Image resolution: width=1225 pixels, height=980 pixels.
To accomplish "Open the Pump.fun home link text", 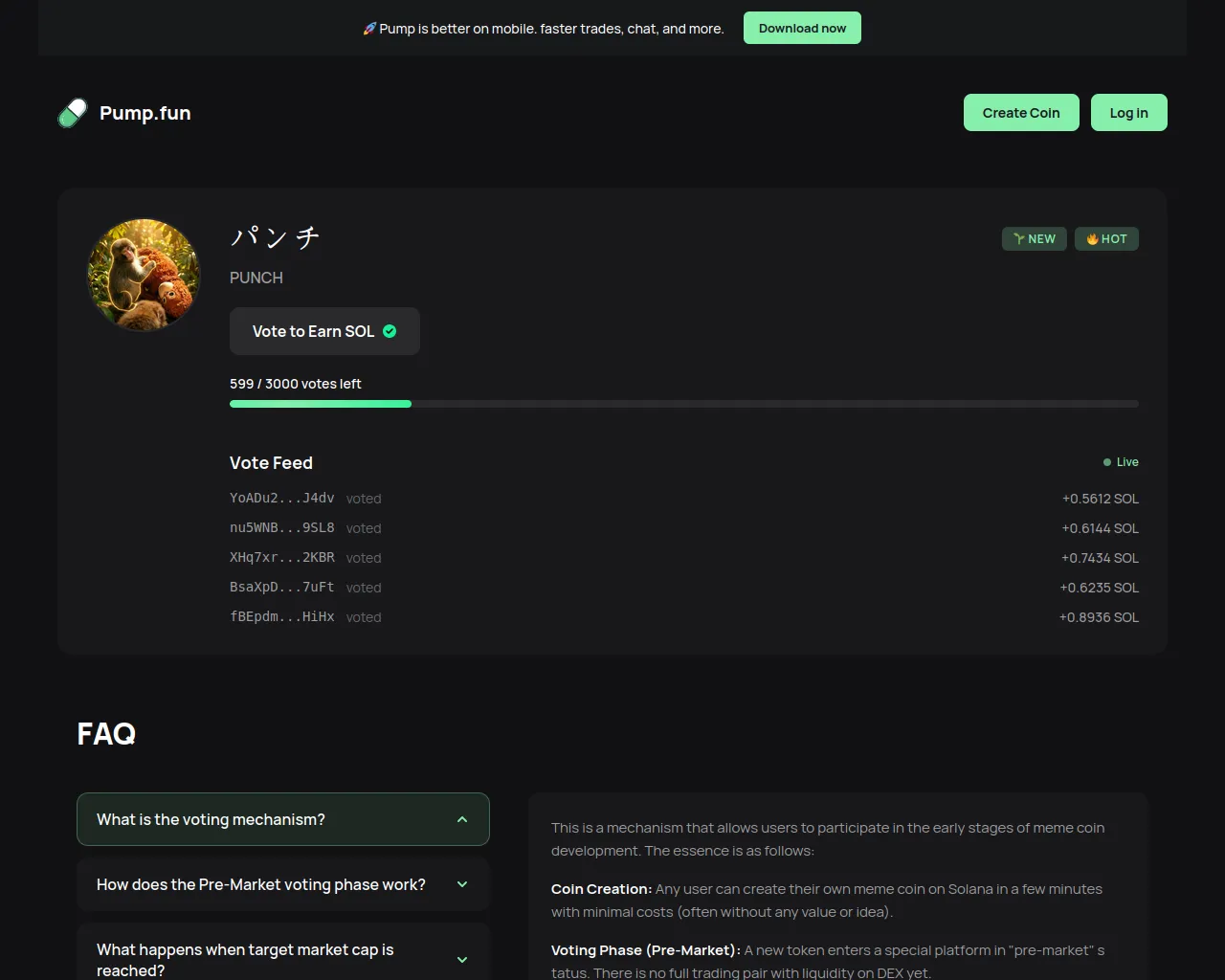I will [145, 113].
